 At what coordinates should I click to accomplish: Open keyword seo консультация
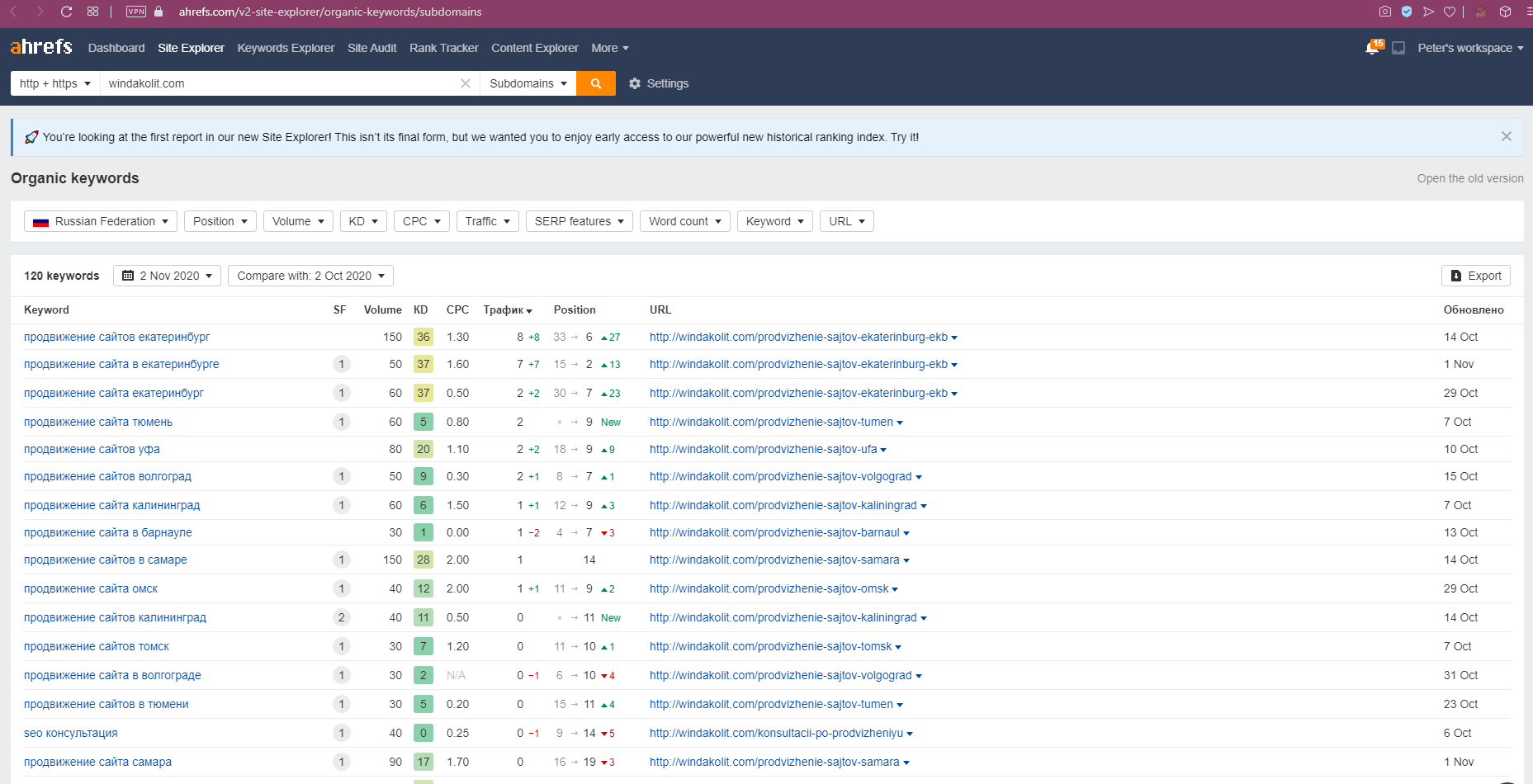pyautogui.click(x=71, y=733)
